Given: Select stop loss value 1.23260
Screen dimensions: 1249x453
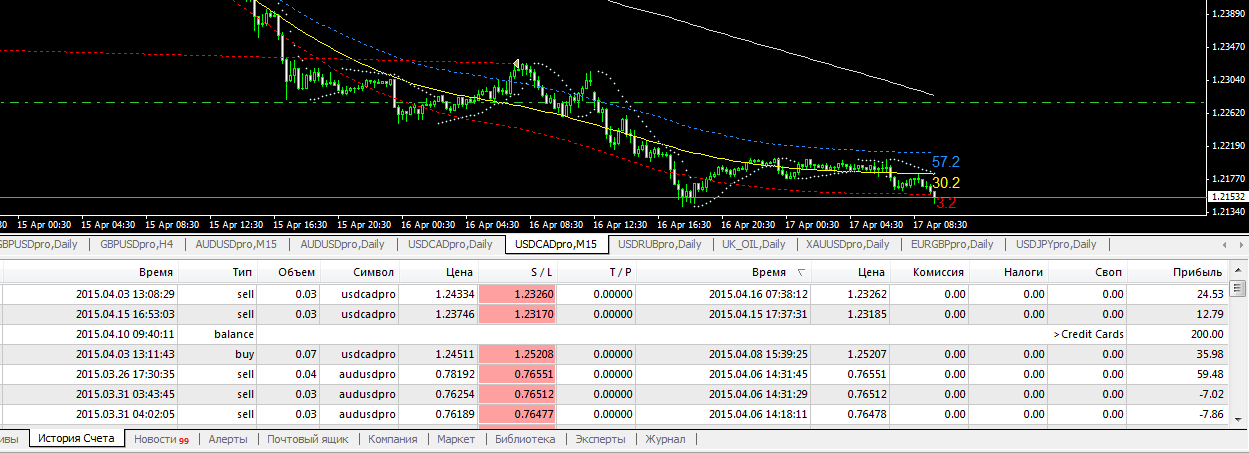Looking at the screenshot, I should coord(536,294).
